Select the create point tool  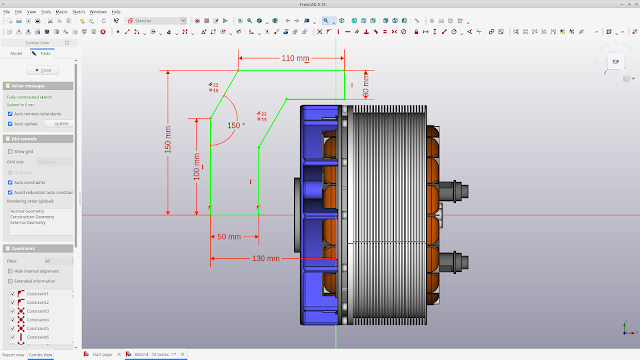[118, 32]
